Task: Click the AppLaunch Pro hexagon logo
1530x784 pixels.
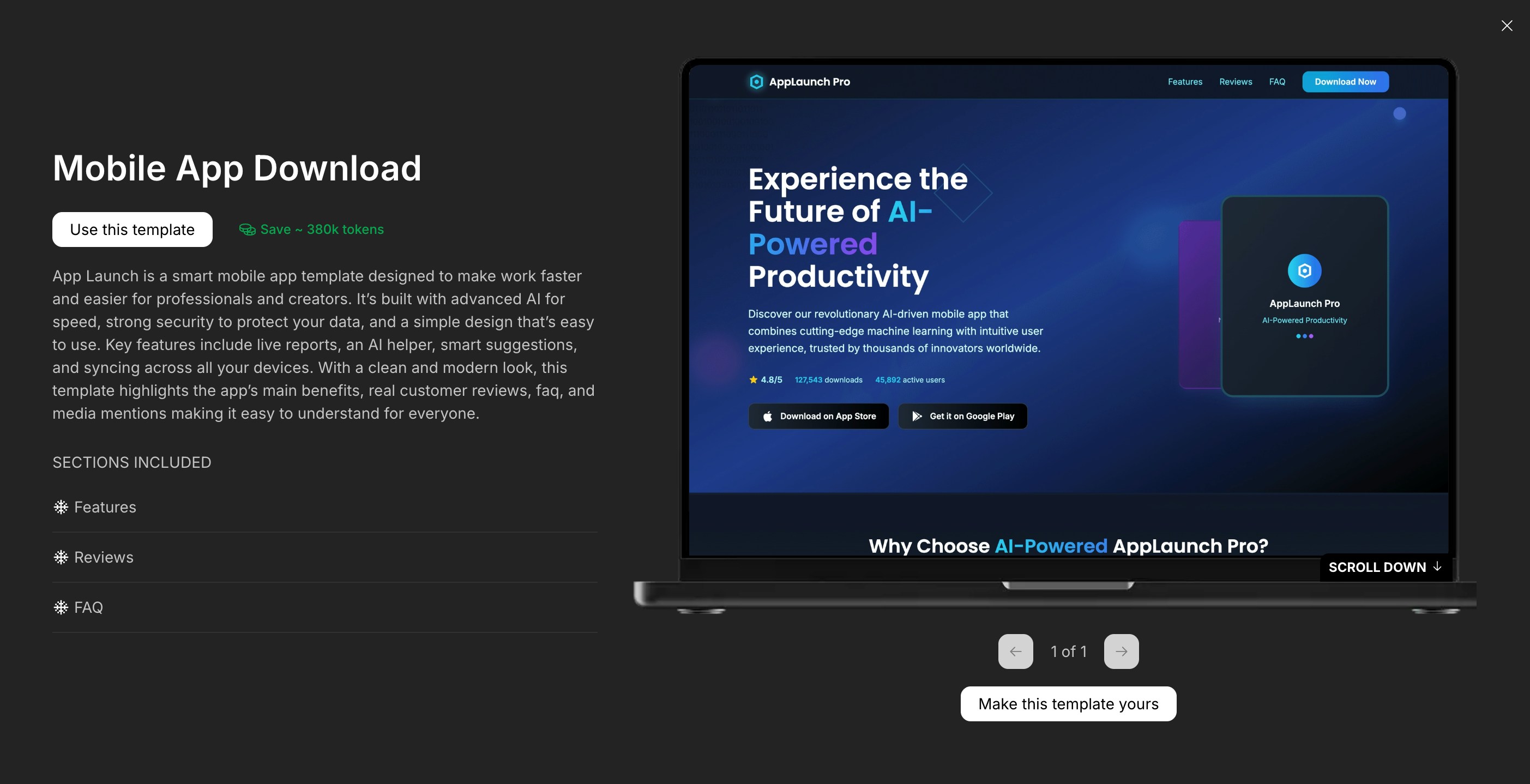Action: (756, 82)
